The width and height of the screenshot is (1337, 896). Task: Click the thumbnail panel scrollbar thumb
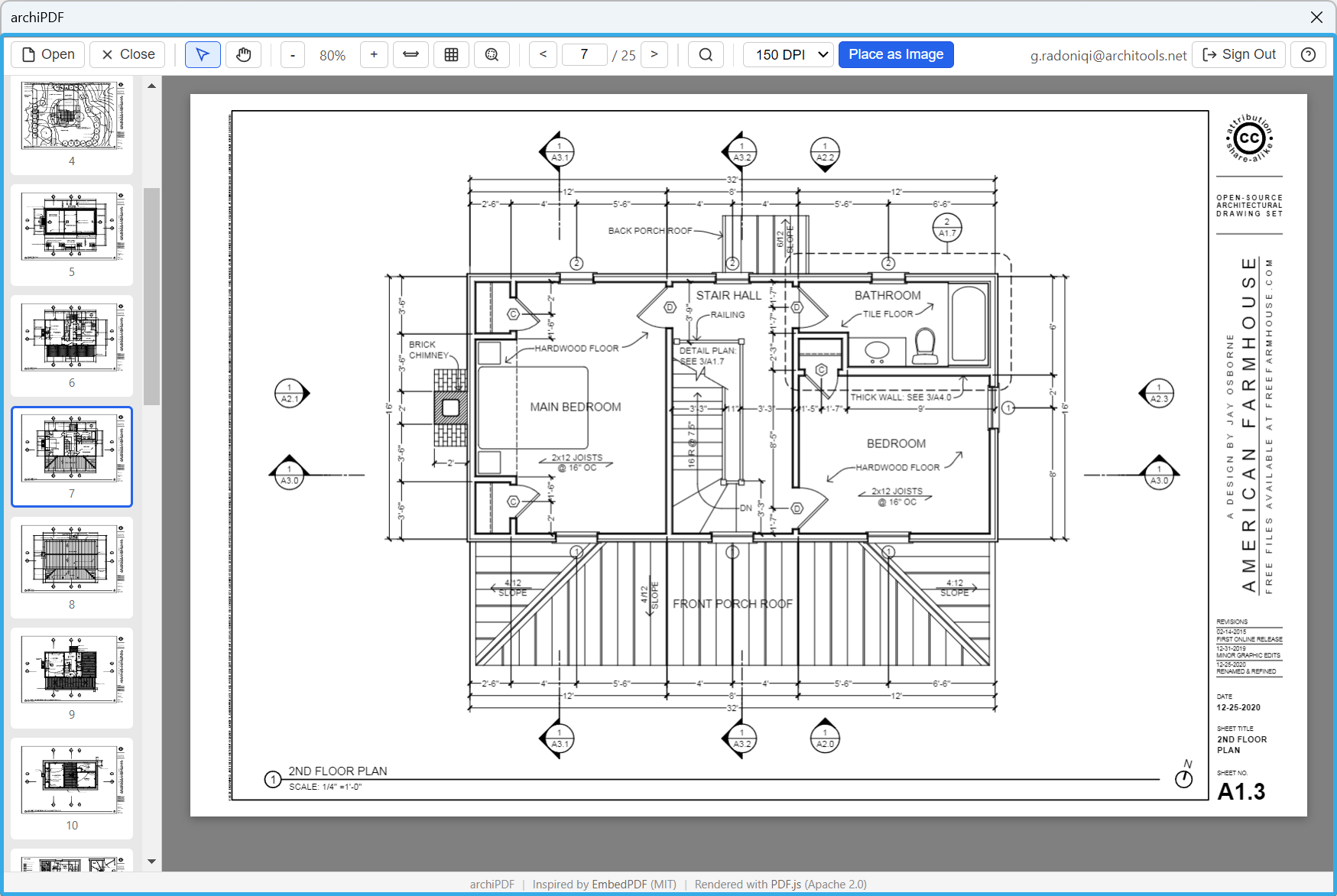click(x=151, y=297)
